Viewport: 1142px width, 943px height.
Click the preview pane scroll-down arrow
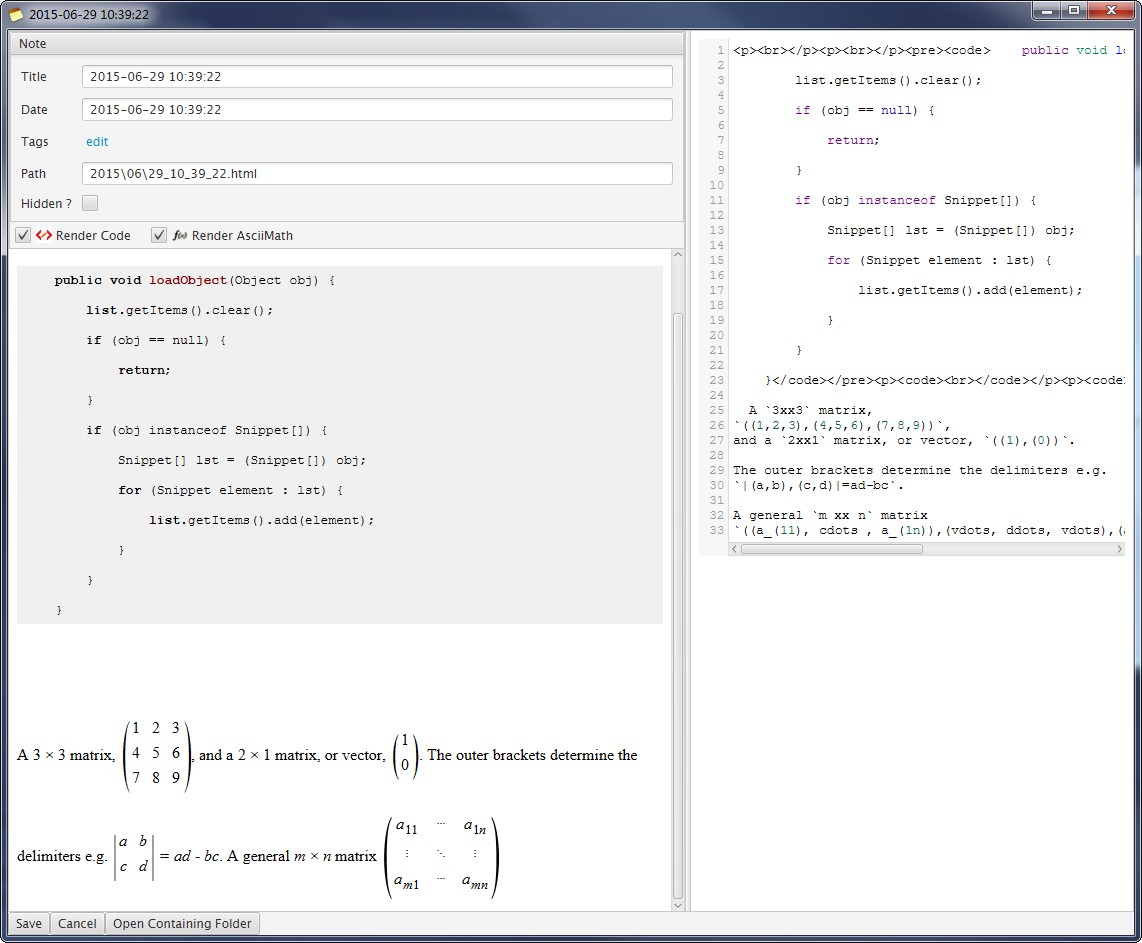(x=677, y=905)
